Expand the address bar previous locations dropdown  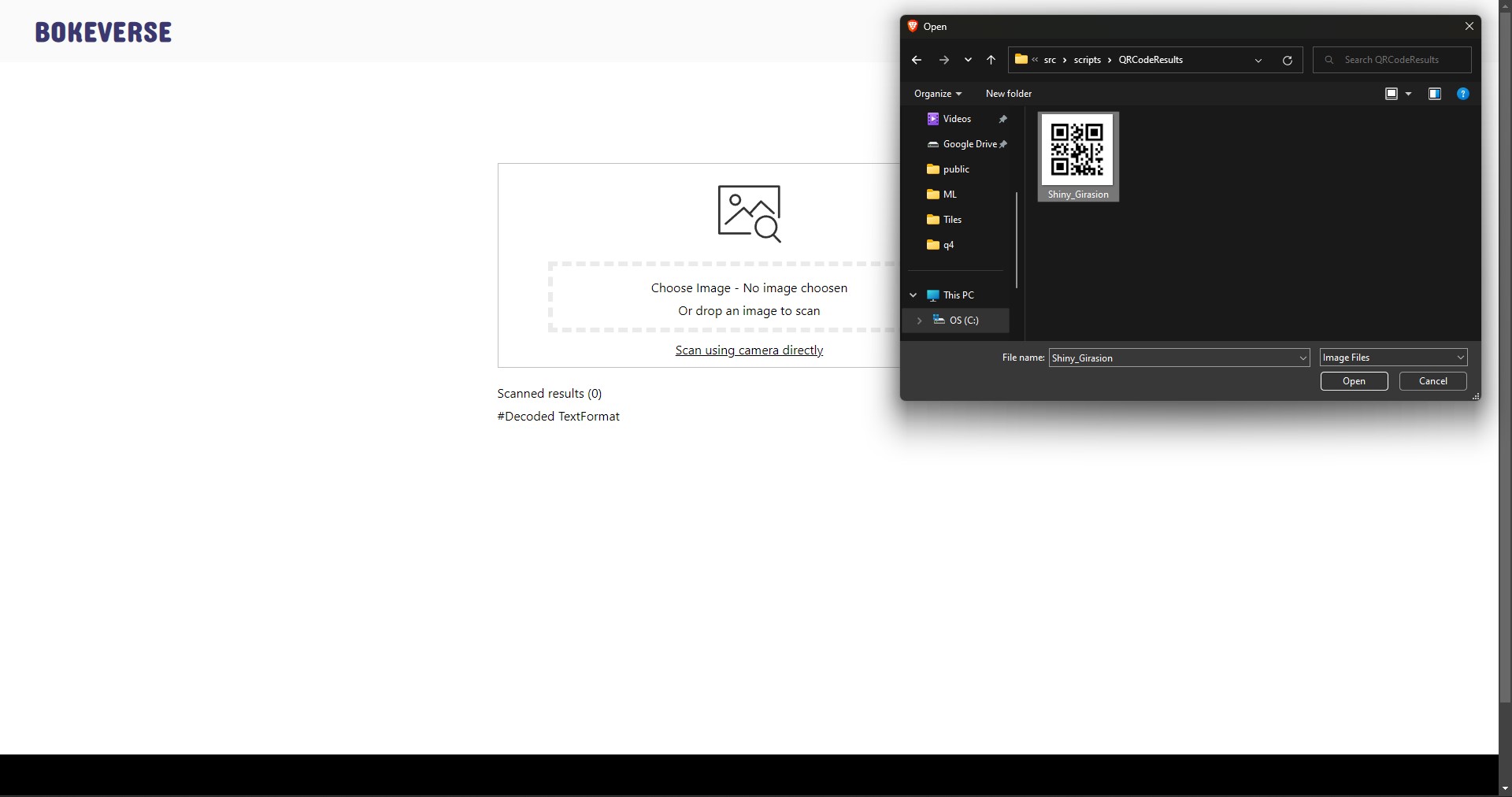1258,60
